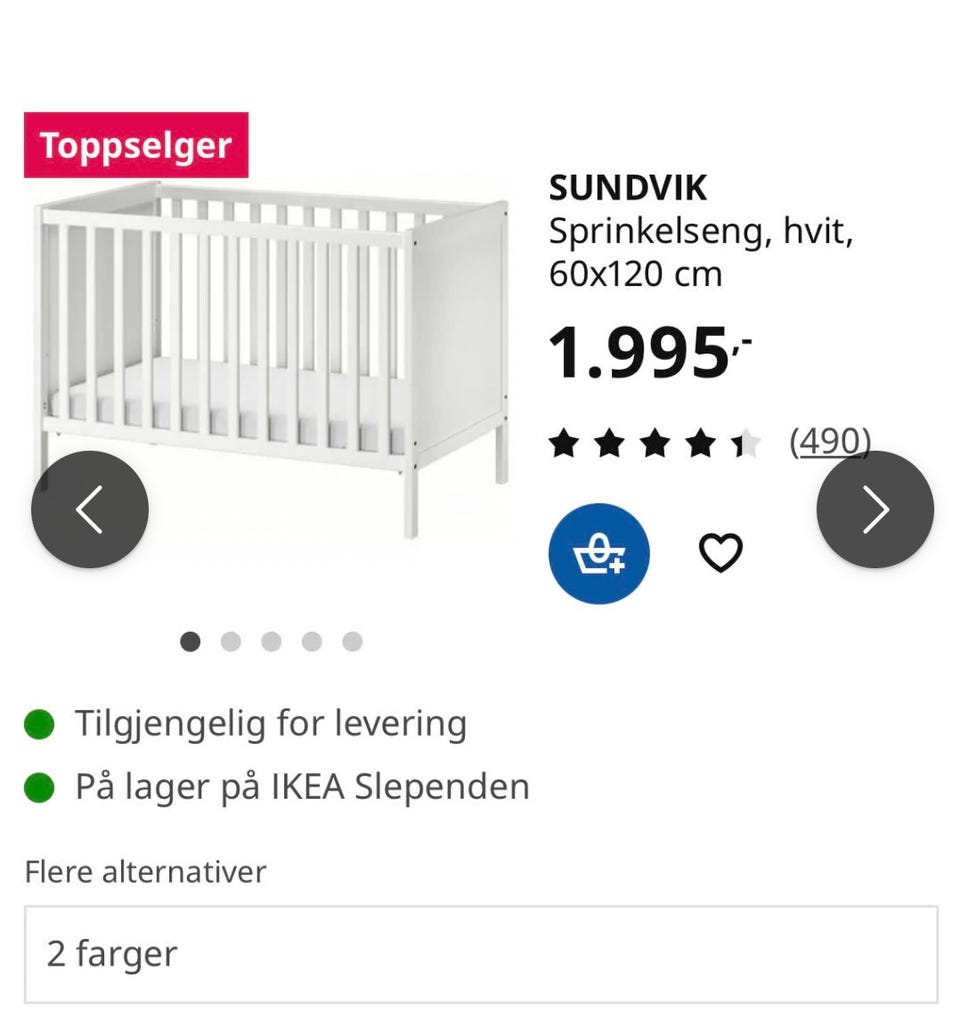The width and height of the screenshot is (960, 1019).
Task: Add SUNDVIK to shopping cart
Action: 599,553
